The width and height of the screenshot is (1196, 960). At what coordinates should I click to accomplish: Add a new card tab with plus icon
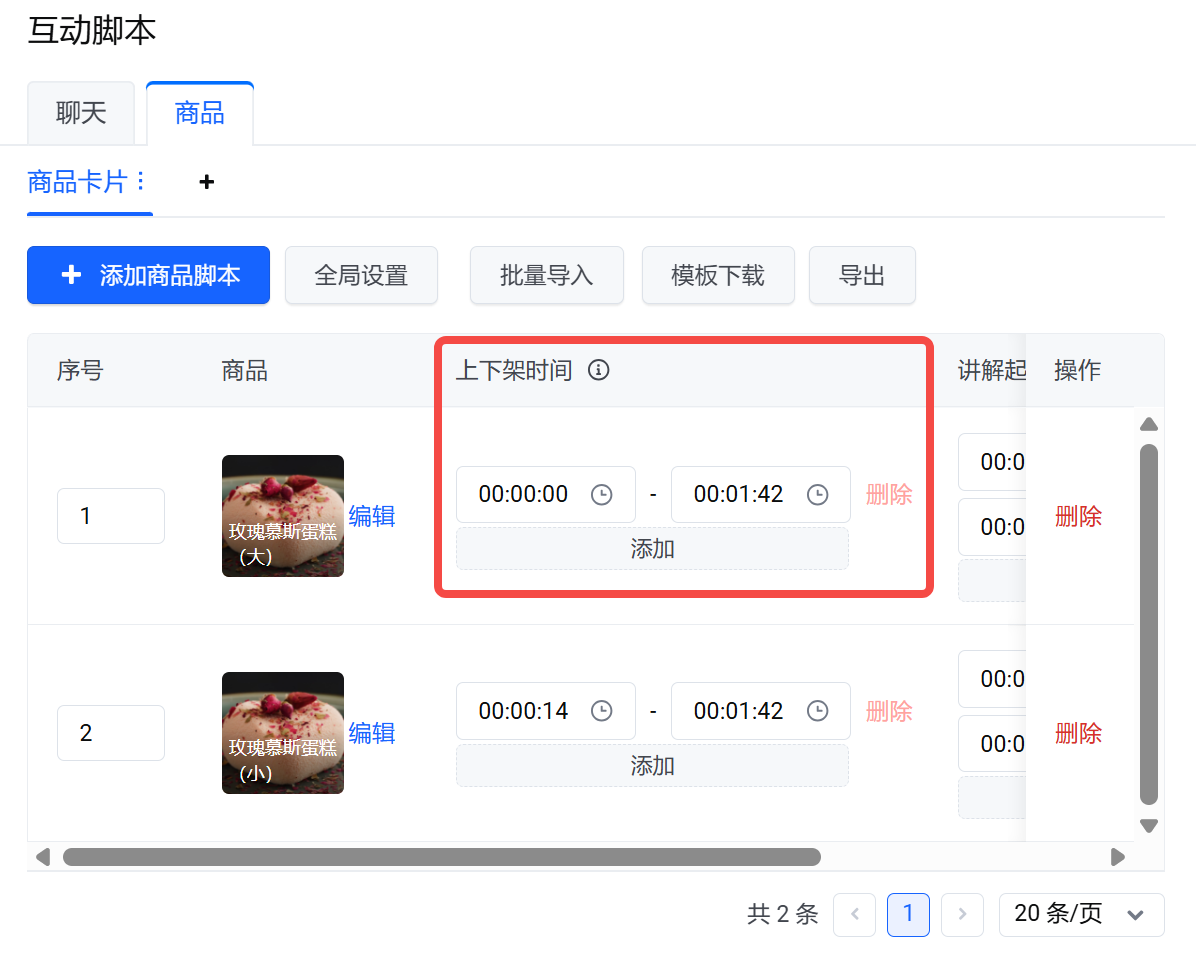click(206, 182)
